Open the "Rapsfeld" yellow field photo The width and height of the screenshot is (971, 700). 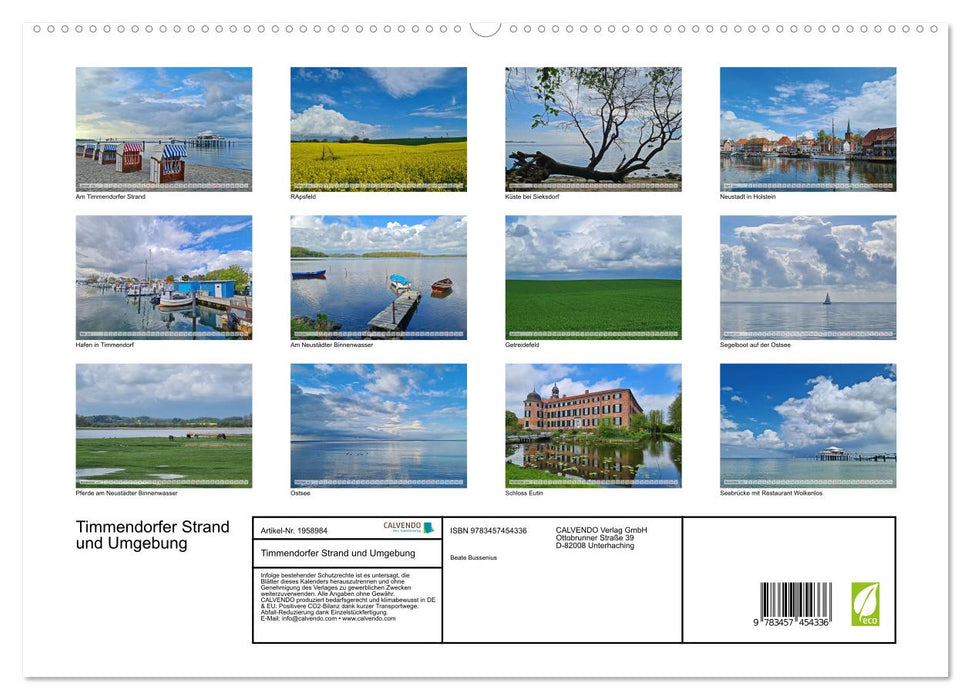pyautogui.click(x=378, y=128)
